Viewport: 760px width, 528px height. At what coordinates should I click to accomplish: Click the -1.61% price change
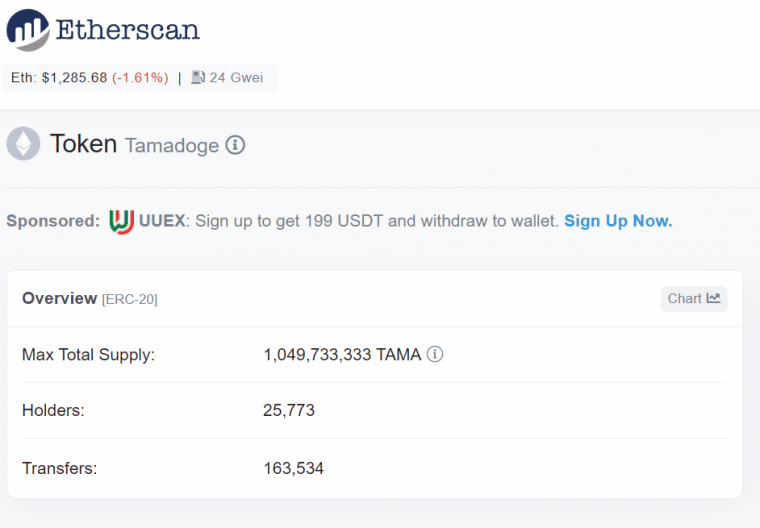[140, 78]
